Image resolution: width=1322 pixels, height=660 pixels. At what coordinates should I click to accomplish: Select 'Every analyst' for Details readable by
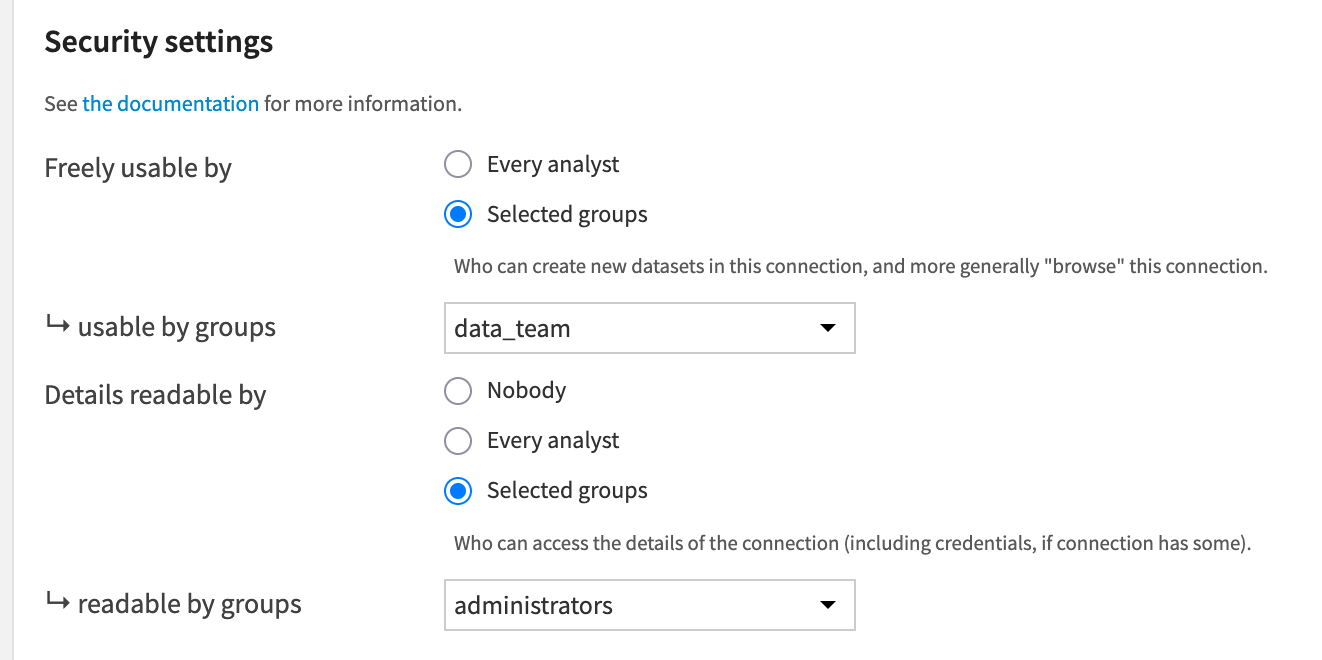(x=458, y=441)
